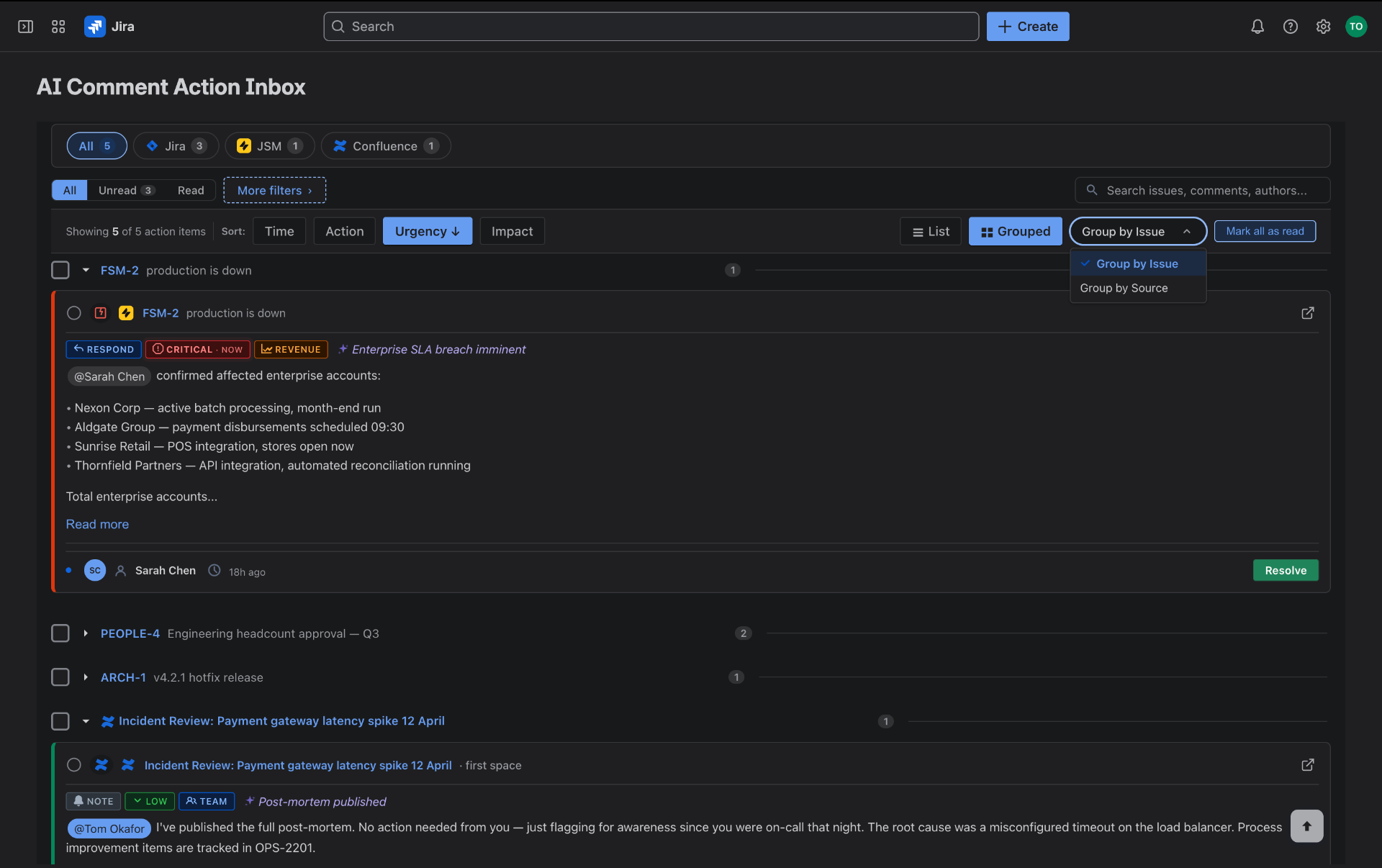The width and height of the screenshot is (1382, 868).
Task: Open FSM-2 in new tab via external link icon
Action: click(x=1308, y=313)
